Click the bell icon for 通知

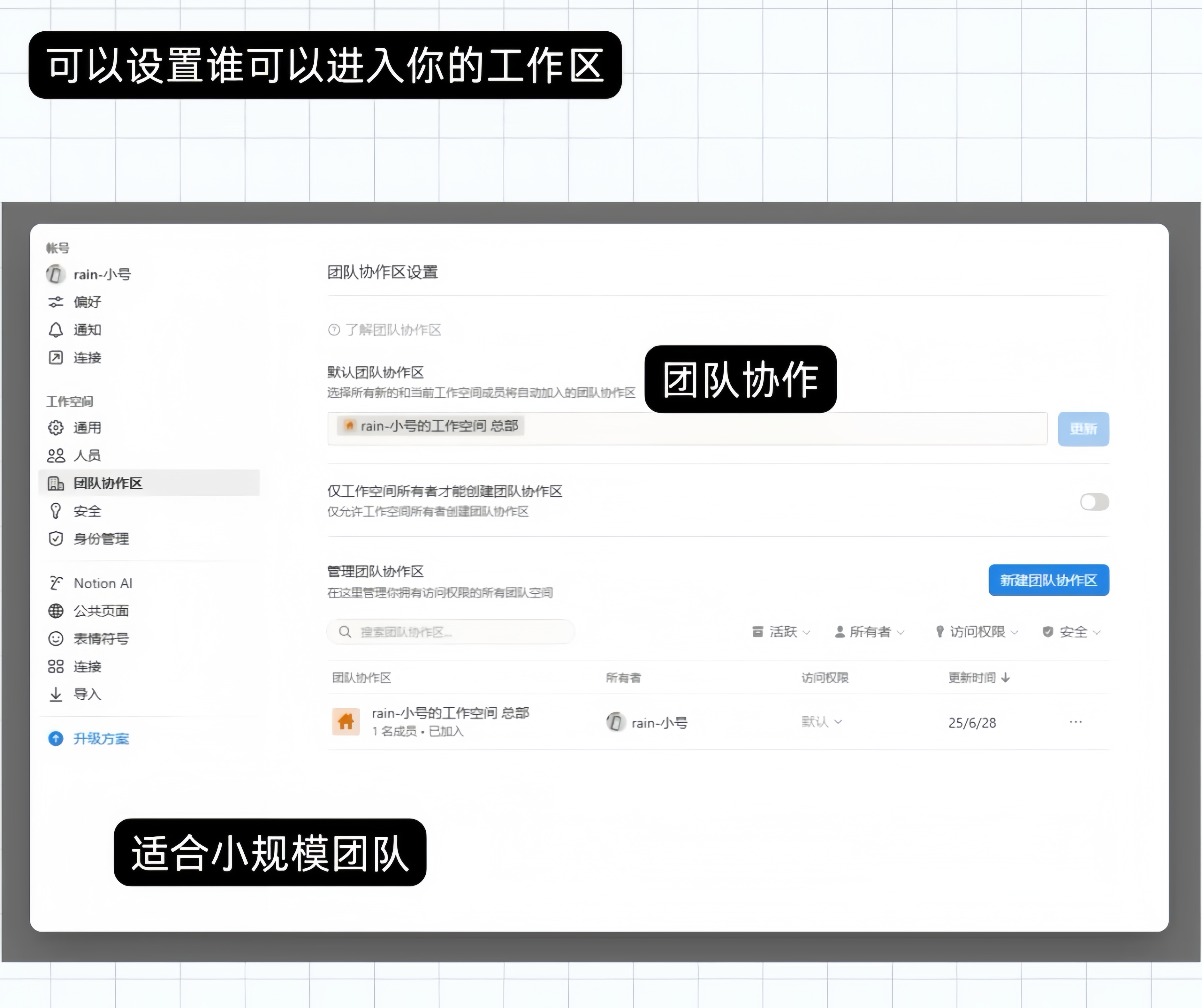click(56, 330)
